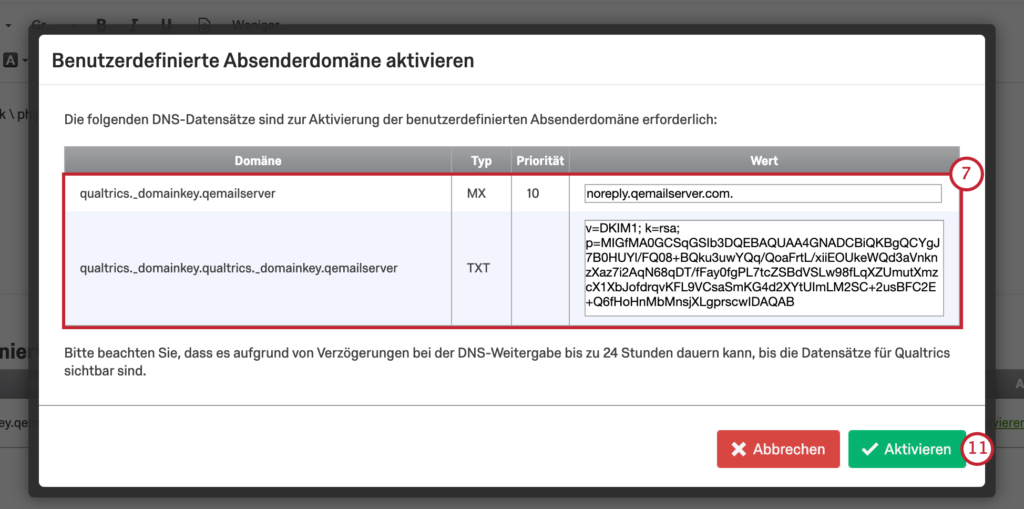Screen dimensions: 1024x509
Task: Click the Priorität column header
Action: coord(540,161)
